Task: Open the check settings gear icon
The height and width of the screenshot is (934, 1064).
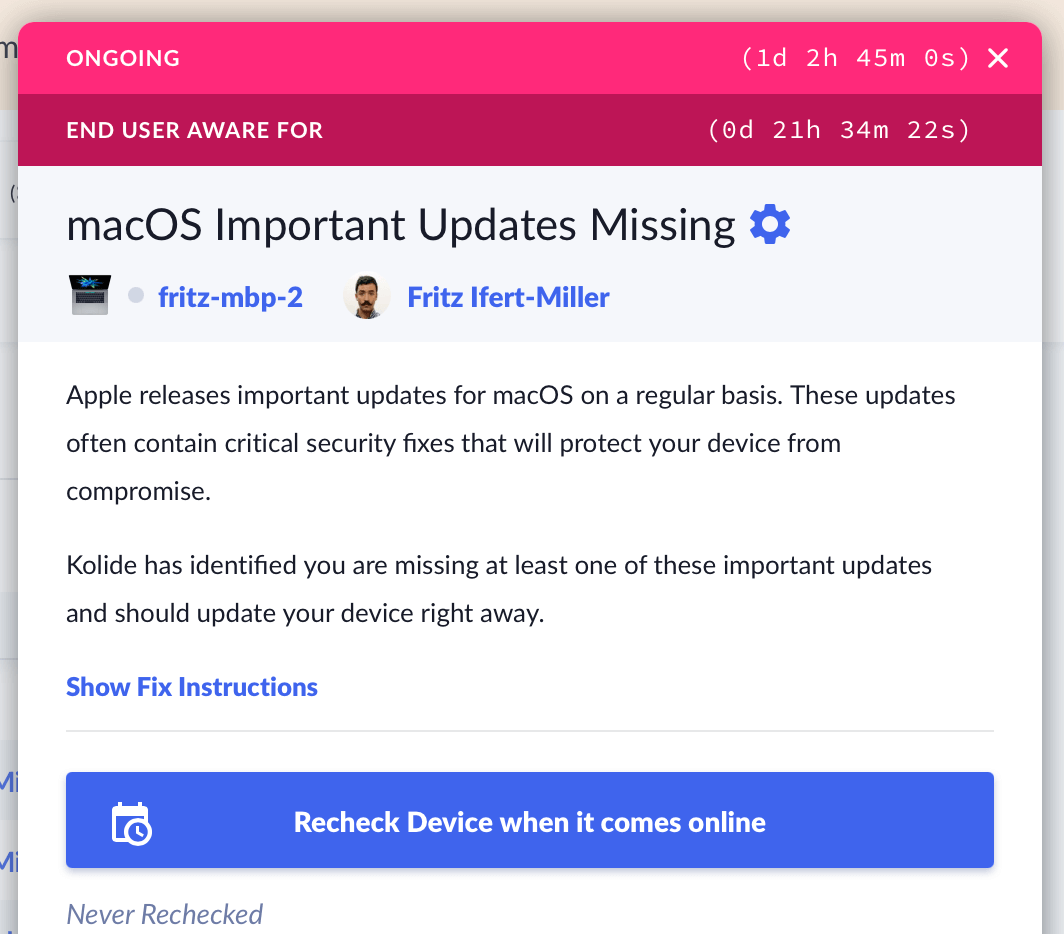Action: click(770, 224)
